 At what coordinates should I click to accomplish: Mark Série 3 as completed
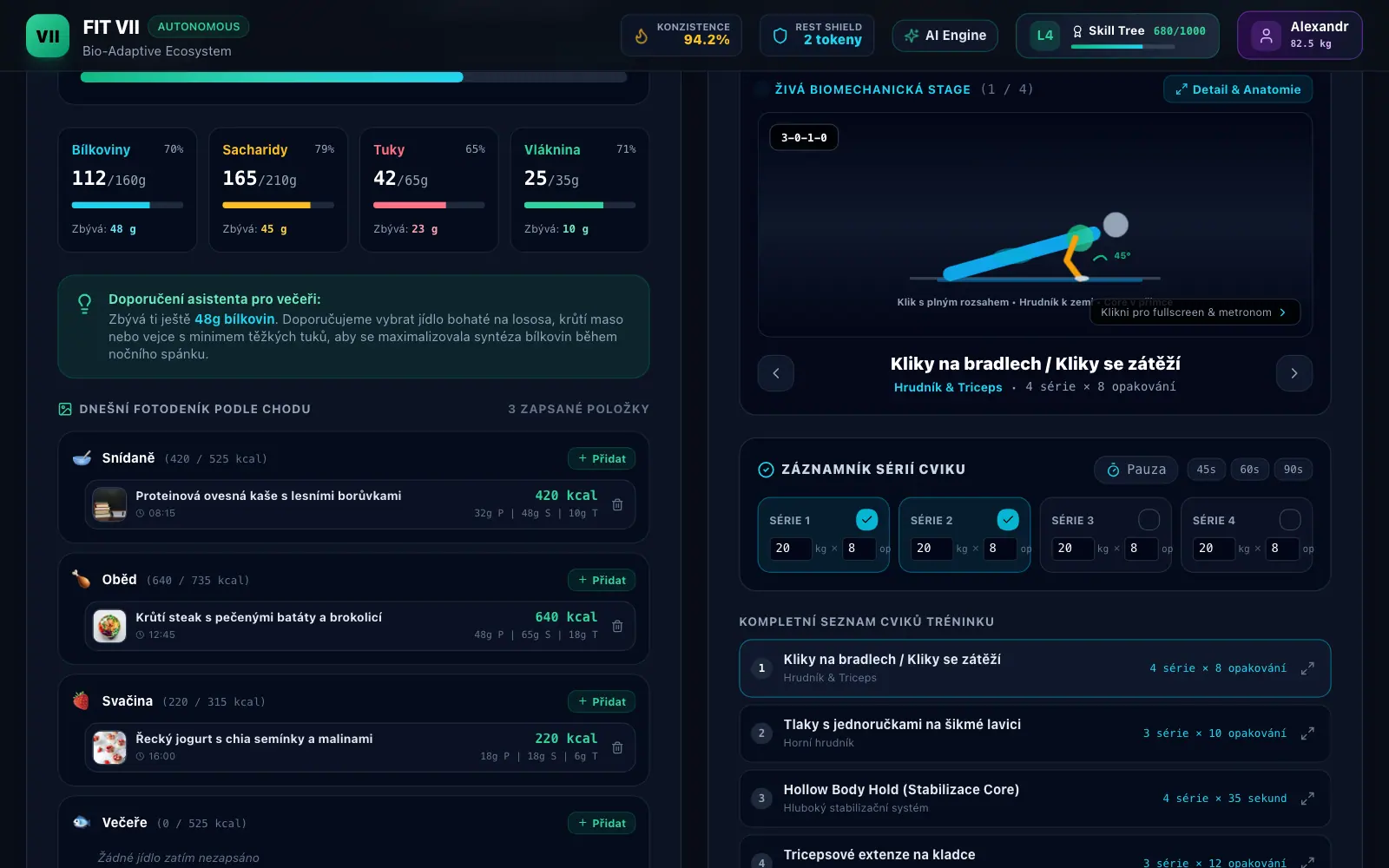pos(1149,519)
